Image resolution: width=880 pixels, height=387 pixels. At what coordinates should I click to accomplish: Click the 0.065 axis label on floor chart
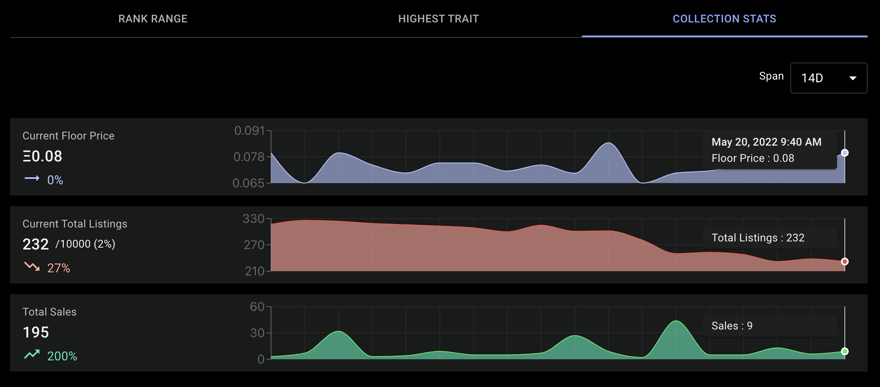coord(249,183)
